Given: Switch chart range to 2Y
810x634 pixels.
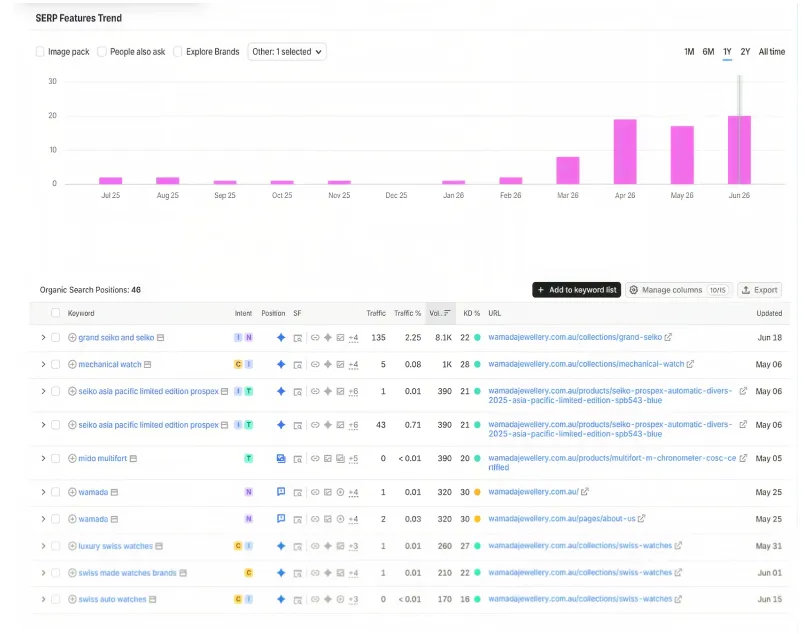Looking at the screenshot, I should tap(745, 52).
